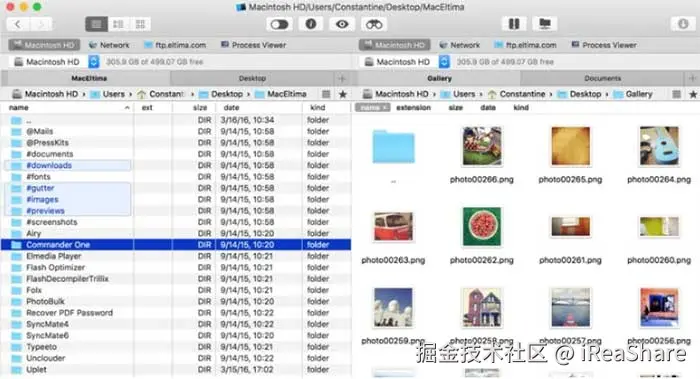Switch to Gallery tab

coord(439,78)
